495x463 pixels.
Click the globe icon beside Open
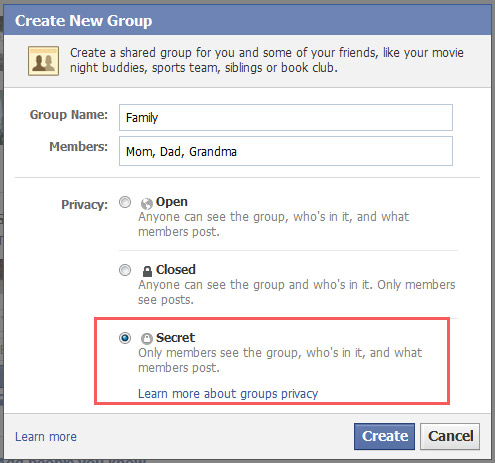click(x=147, y=203)
